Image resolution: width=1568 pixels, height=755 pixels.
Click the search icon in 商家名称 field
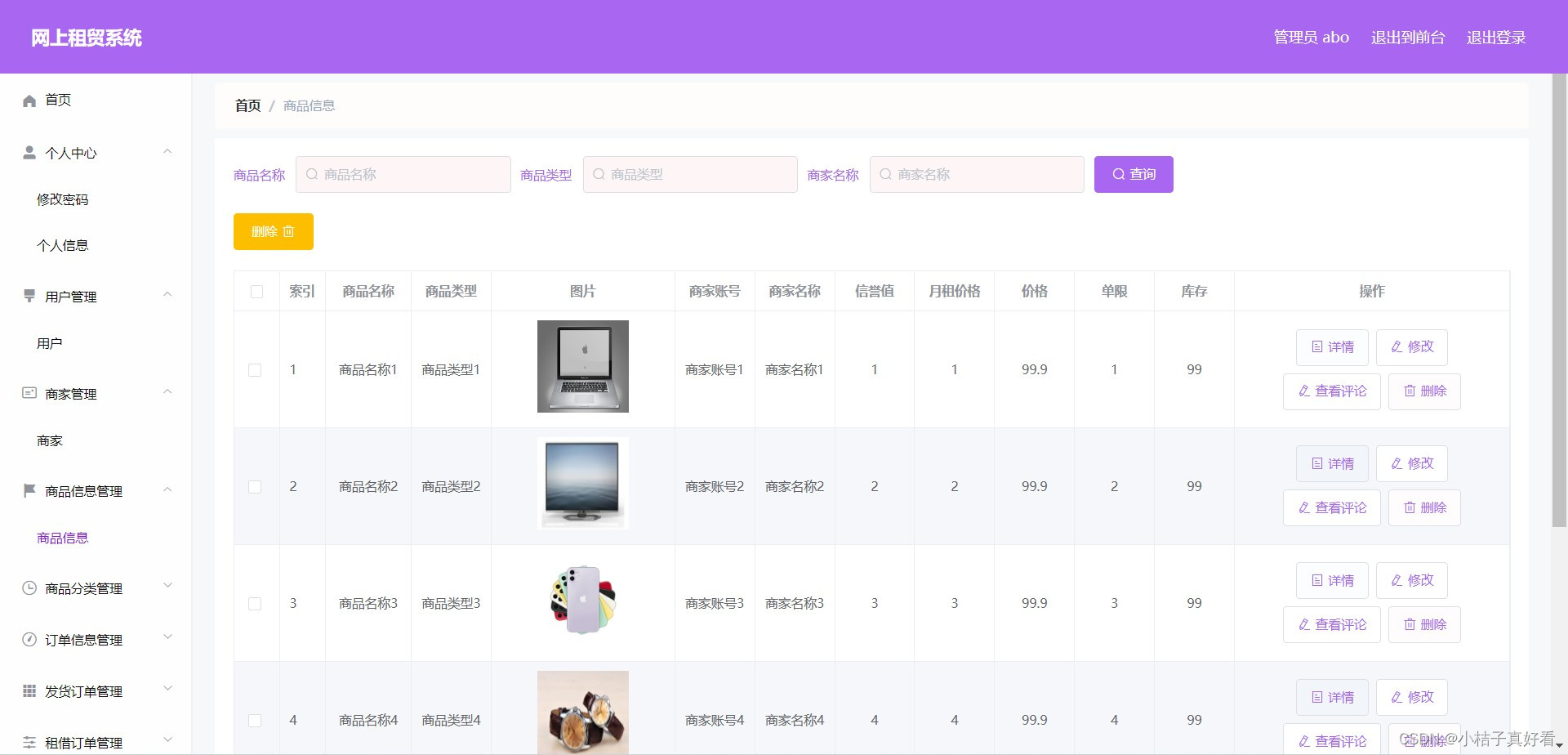885,174
